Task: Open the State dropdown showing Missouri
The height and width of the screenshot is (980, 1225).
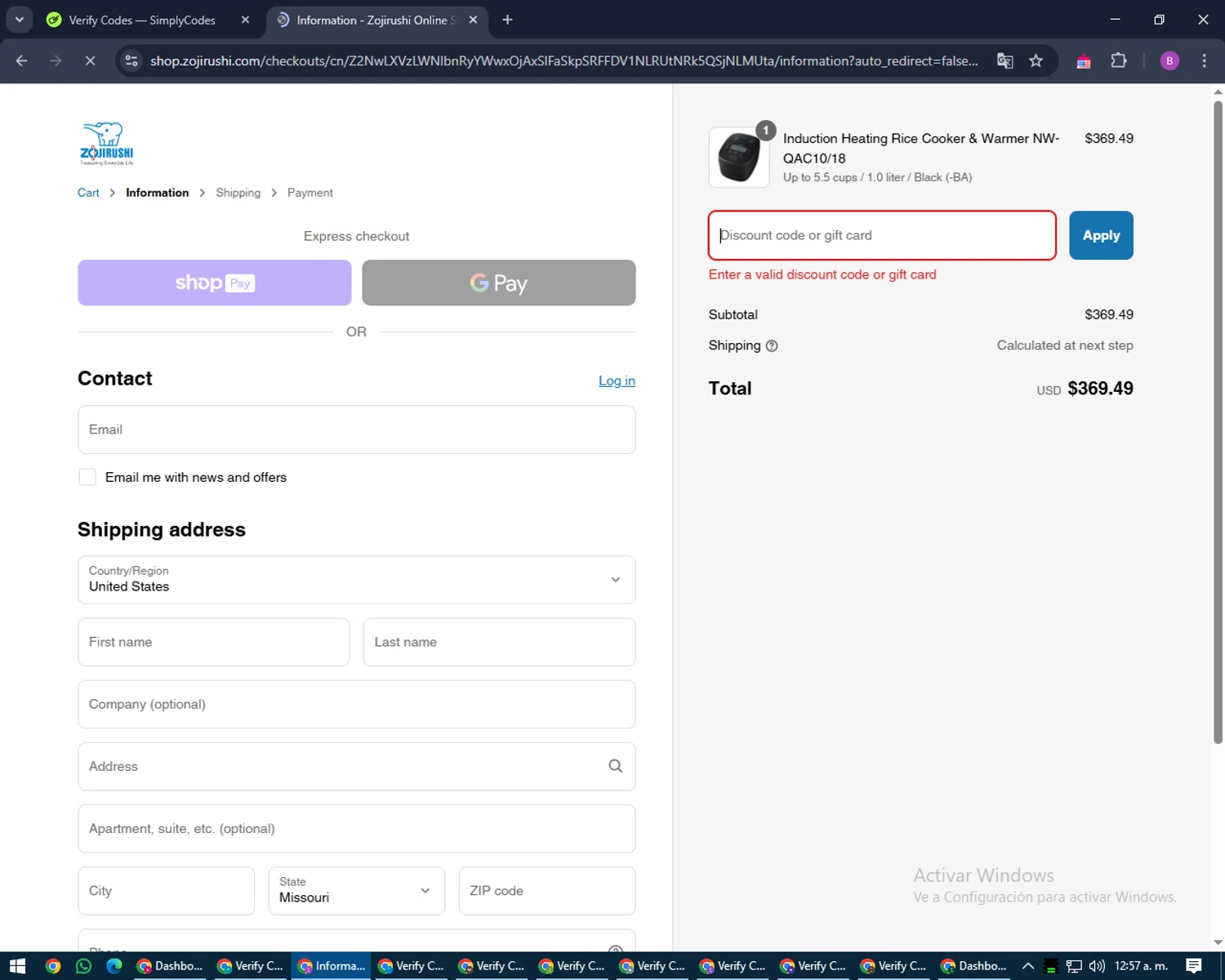Action: (357, 891)
